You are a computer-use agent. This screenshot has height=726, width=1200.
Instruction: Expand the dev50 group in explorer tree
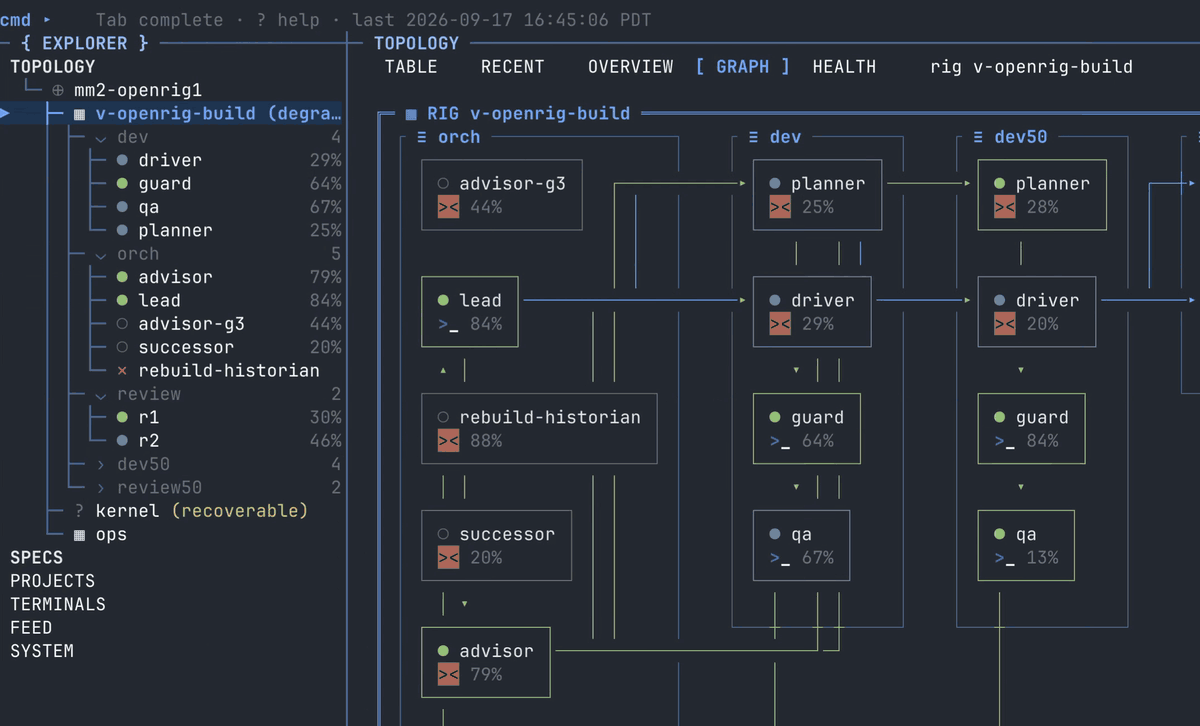tap(100, 465)
